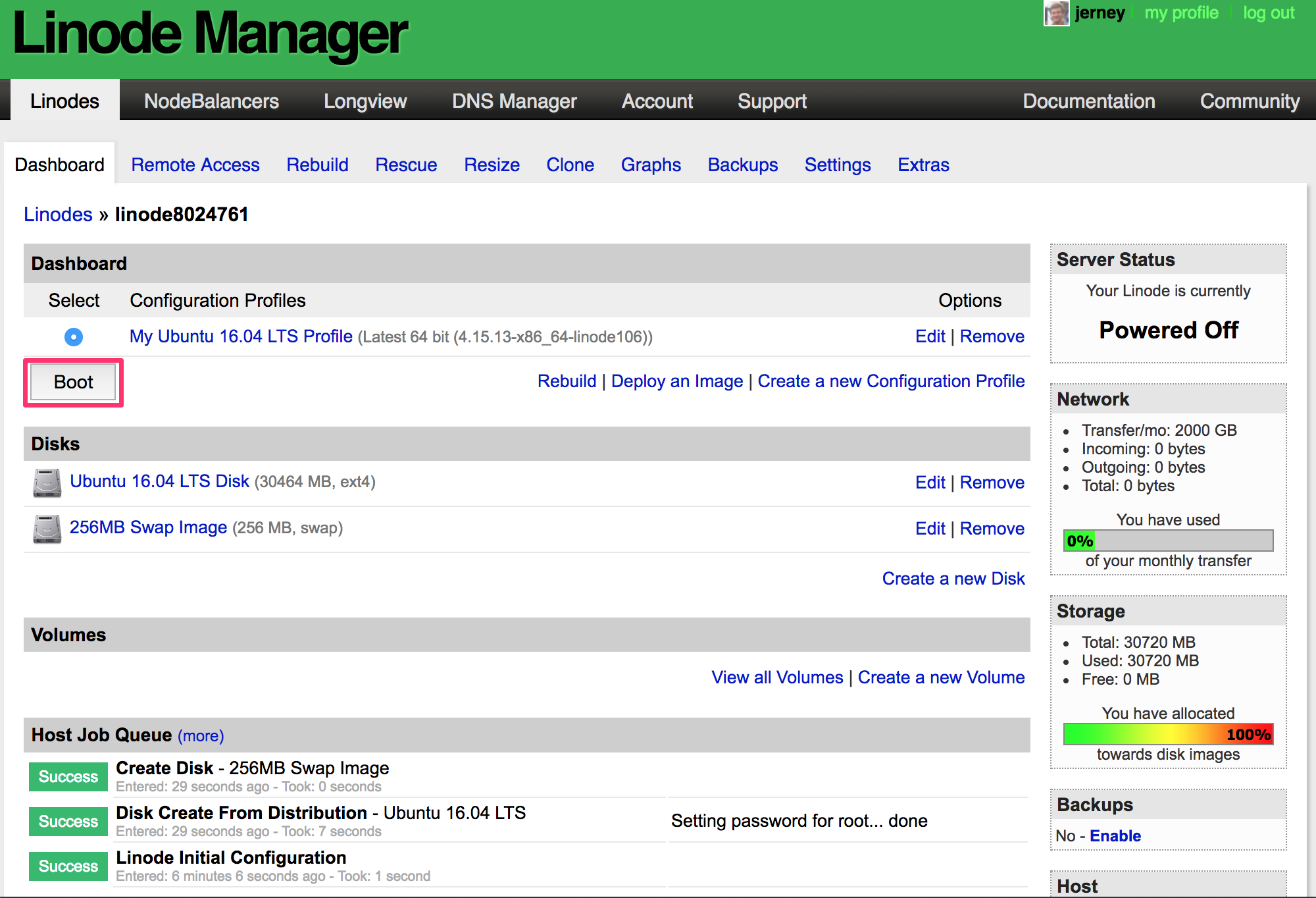Open the Documentation link in nav bar

click(x=1089, y=101)
